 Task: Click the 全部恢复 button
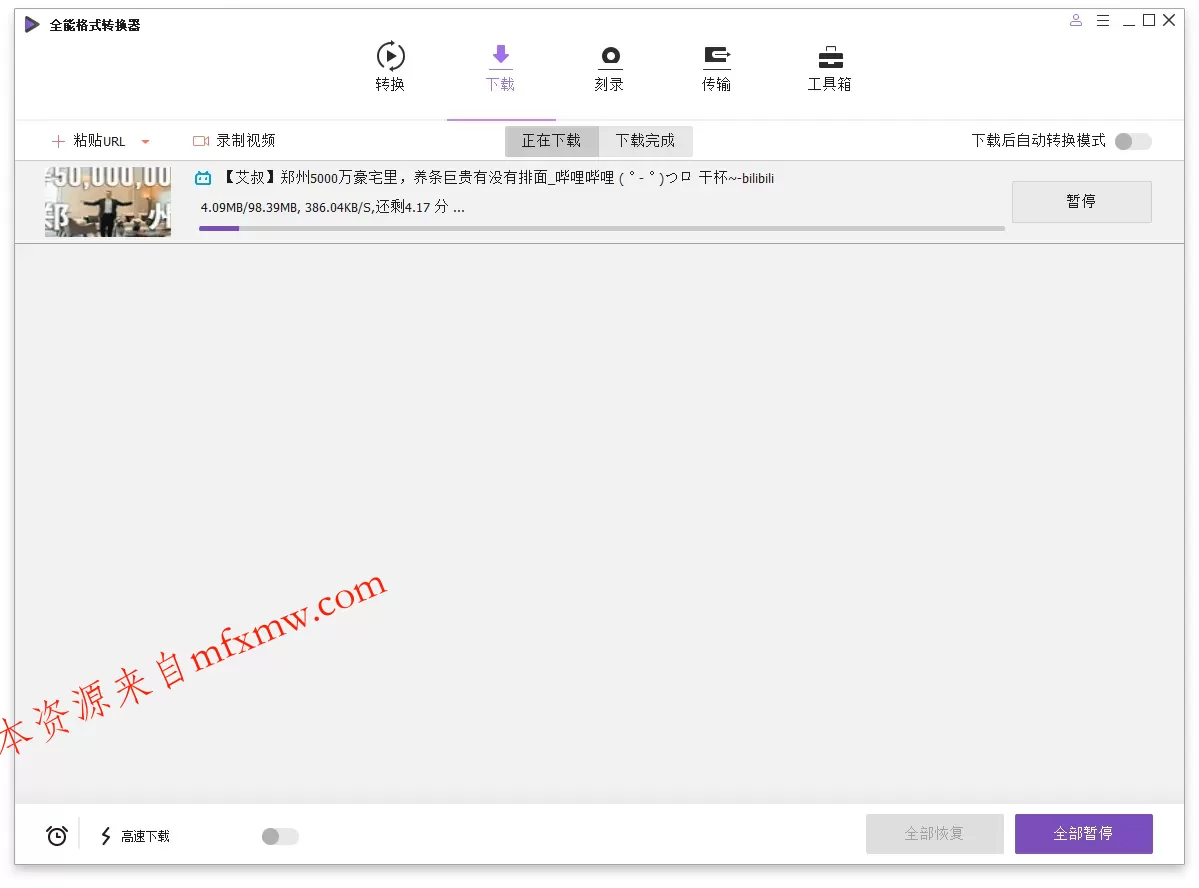pyautogui.click(x=934, y=833)
